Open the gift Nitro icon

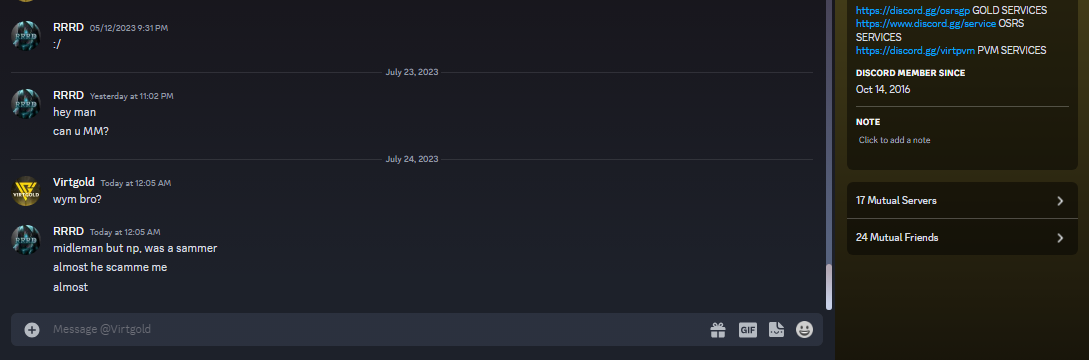[717, 330]
